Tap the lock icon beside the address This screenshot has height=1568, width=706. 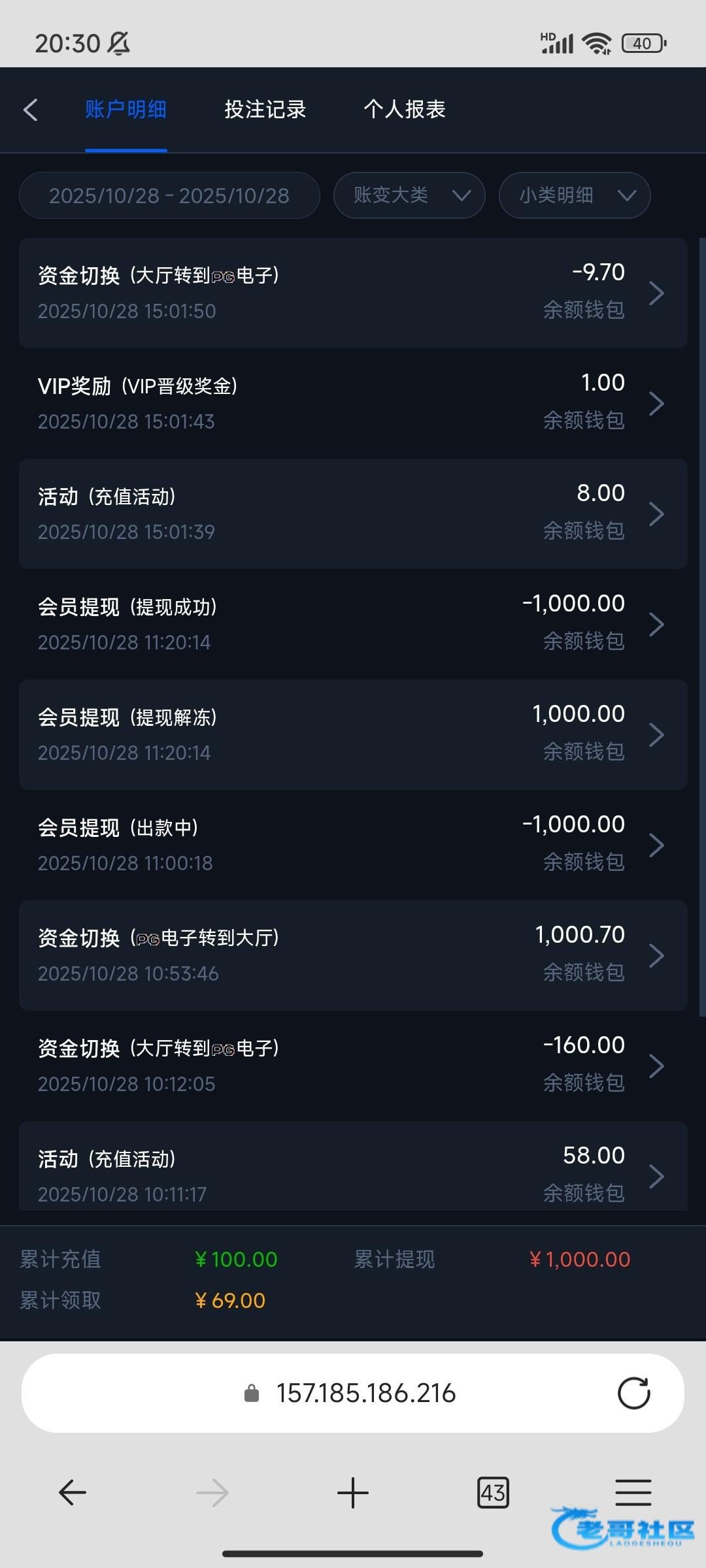pos(252,1394)
